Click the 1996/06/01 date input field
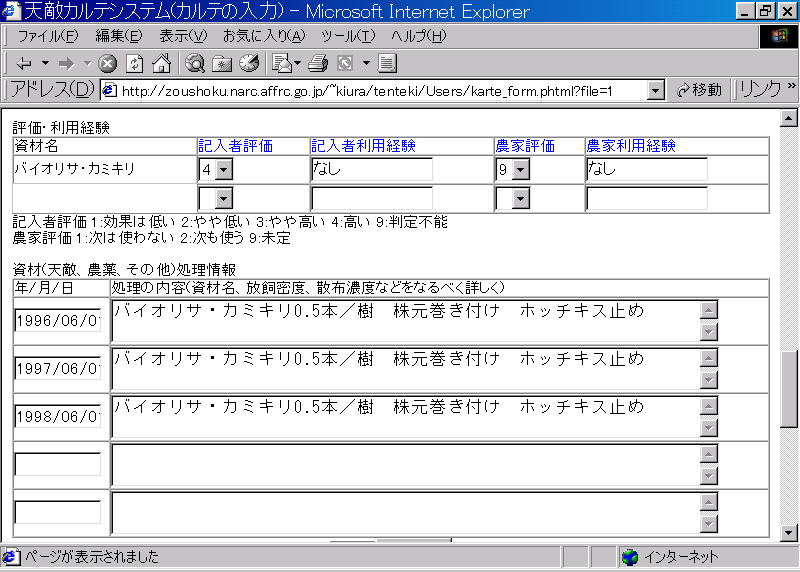Image resolution: width=800 pixels, height=572 pixels. (x=58, y=321)
